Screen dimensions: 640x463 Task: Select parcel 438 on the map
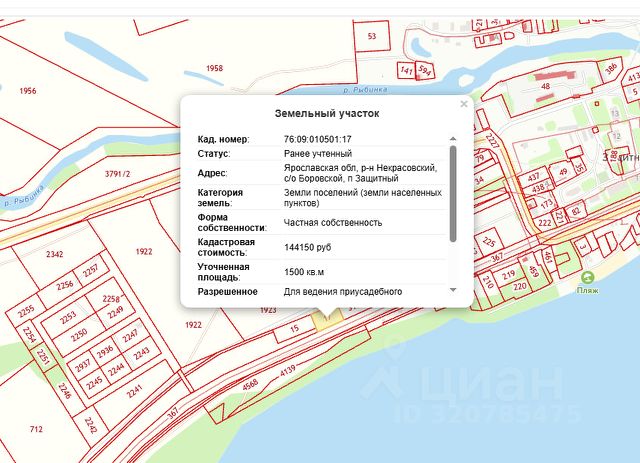click(x=538, y=188)
